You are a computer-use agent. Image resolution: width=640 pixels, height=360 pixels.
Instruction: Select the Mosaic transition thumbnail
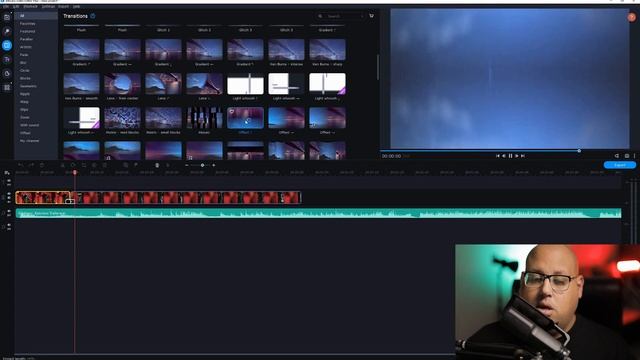pos(204,118)
